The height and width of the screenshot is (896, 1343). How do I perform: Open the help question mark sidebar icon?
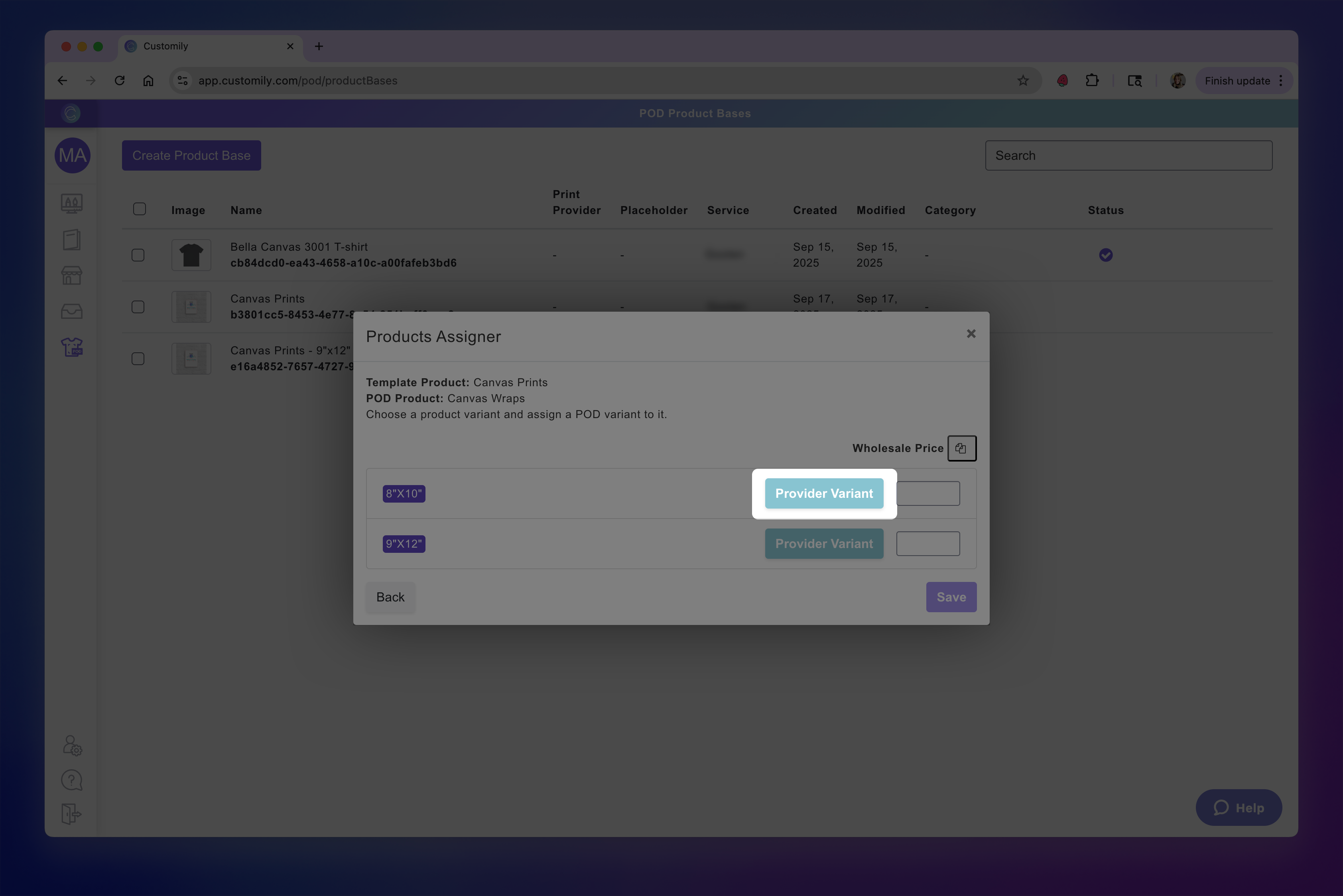[x=72, y=780]
